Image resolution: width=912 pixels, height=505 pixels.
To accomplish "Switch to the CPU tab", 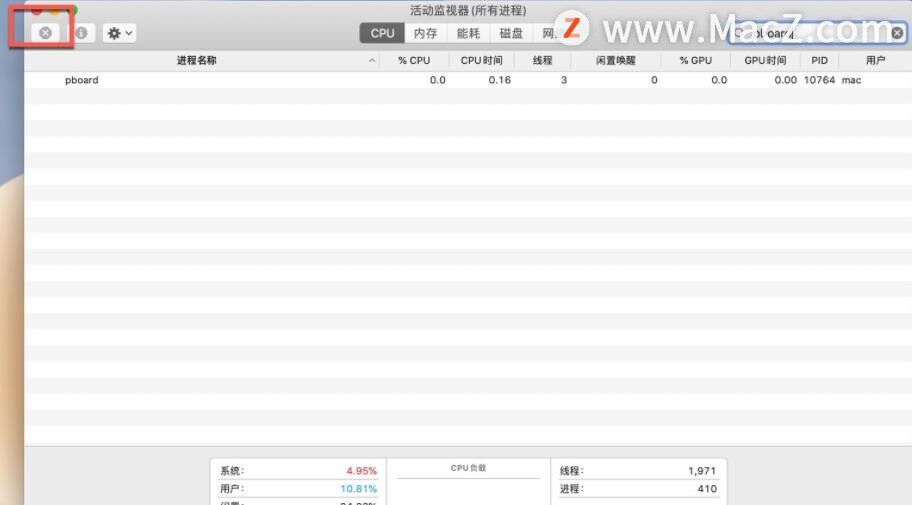I will point(382,33).
